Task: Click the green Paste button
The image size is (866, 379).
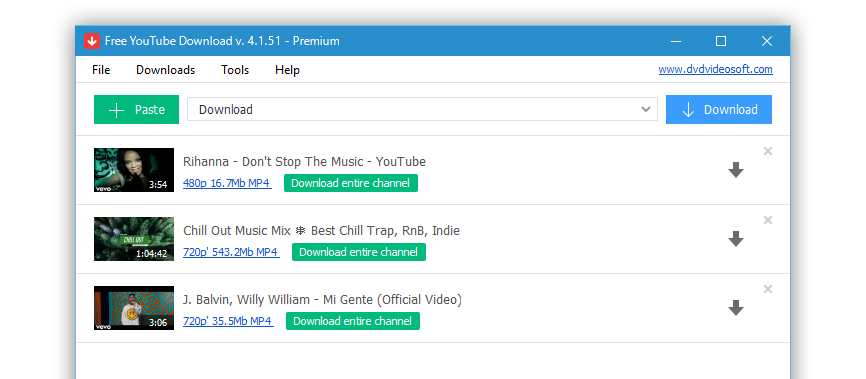Action: pos(136,109)
